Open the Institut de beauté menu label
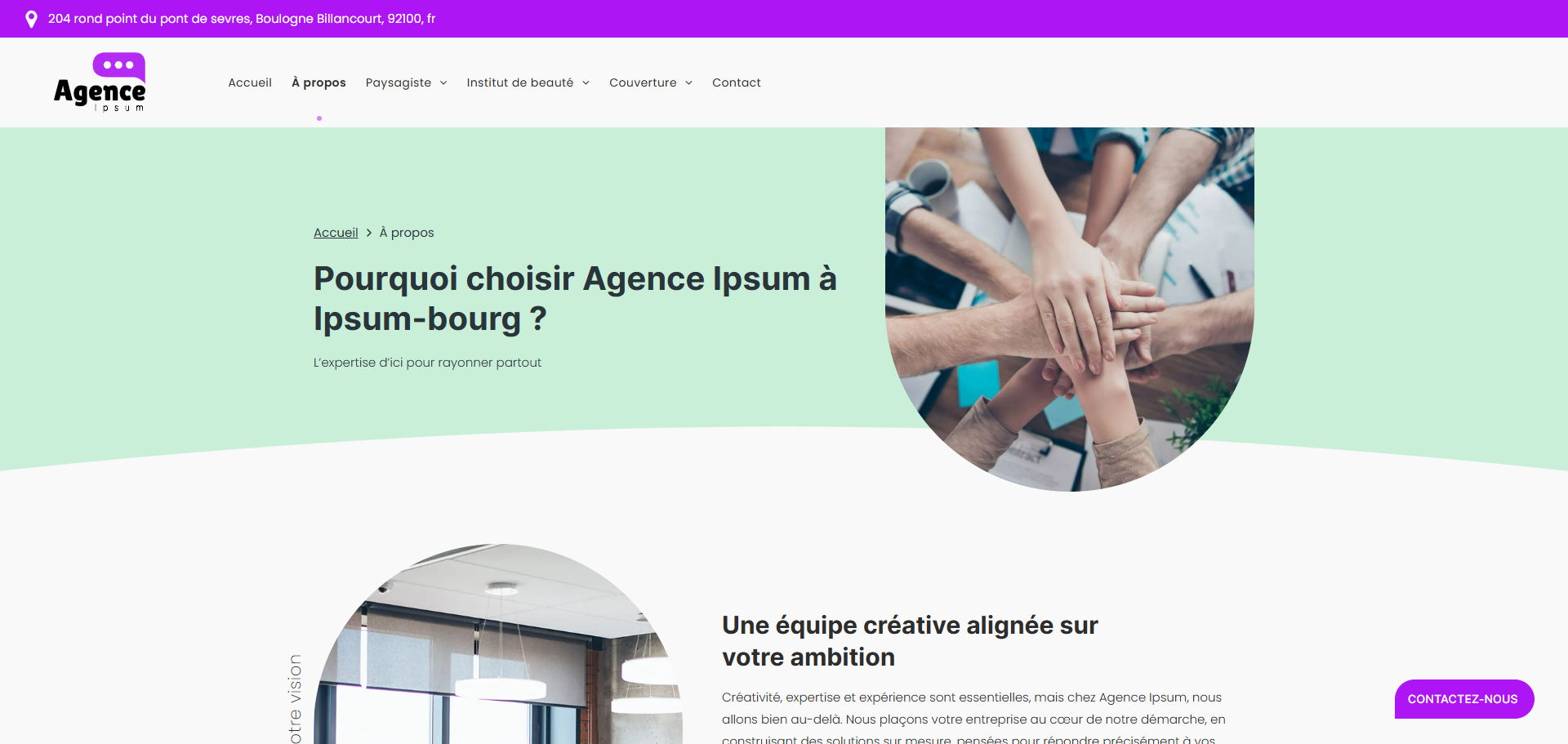 point(520,82)
